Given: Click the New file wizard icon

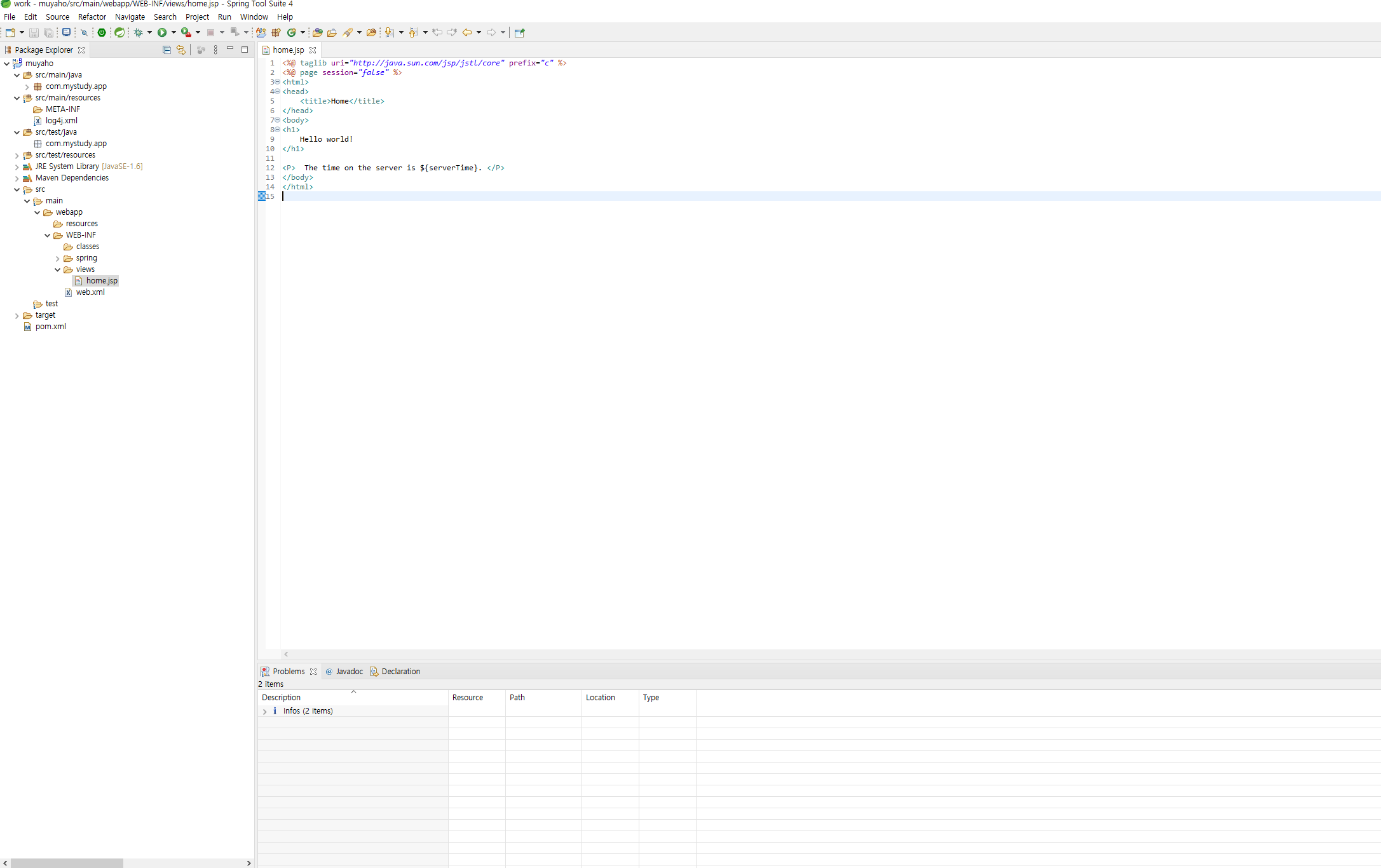Looking at the screenshot, I should (10, 32).
